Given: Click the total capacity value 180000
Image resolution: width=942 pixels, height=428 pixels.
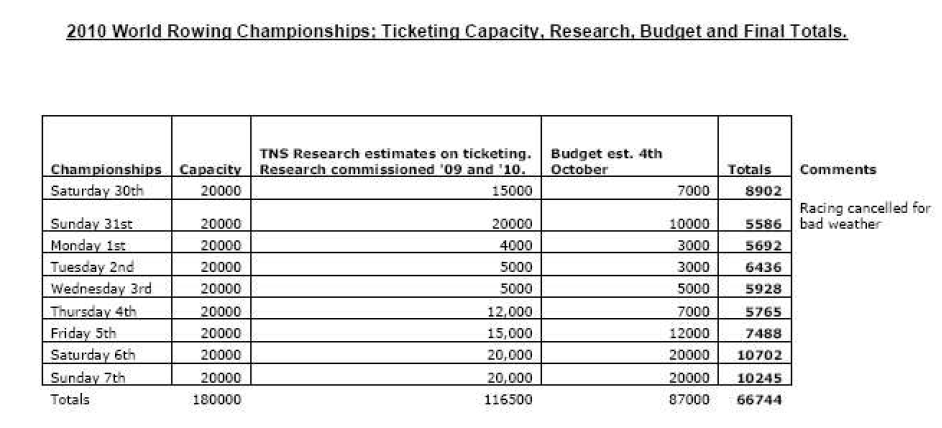Looking at the screenshot, I should point(219,399).
